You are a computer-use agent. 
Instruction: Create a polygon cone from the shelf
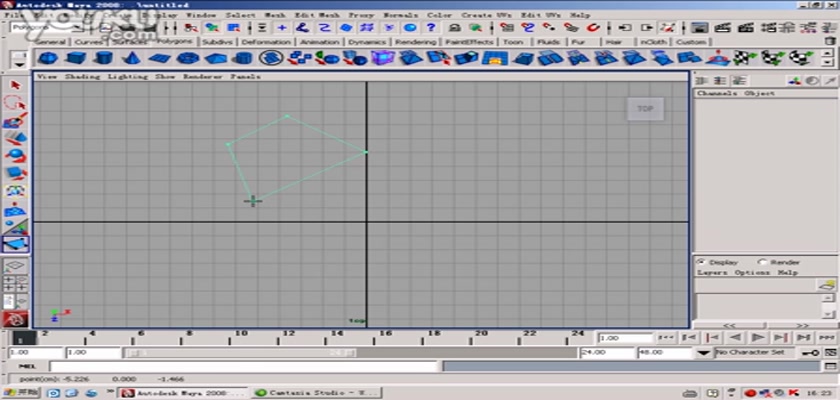click(x=130, y=59)
